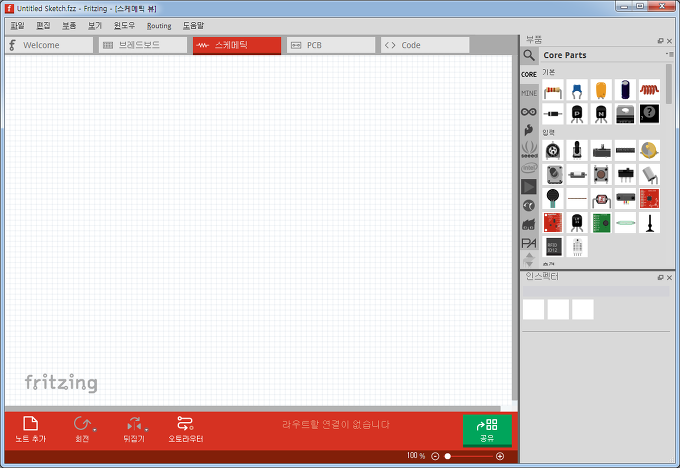
Task: Click the Add Note (노트 추가) button
Action: 30,429
